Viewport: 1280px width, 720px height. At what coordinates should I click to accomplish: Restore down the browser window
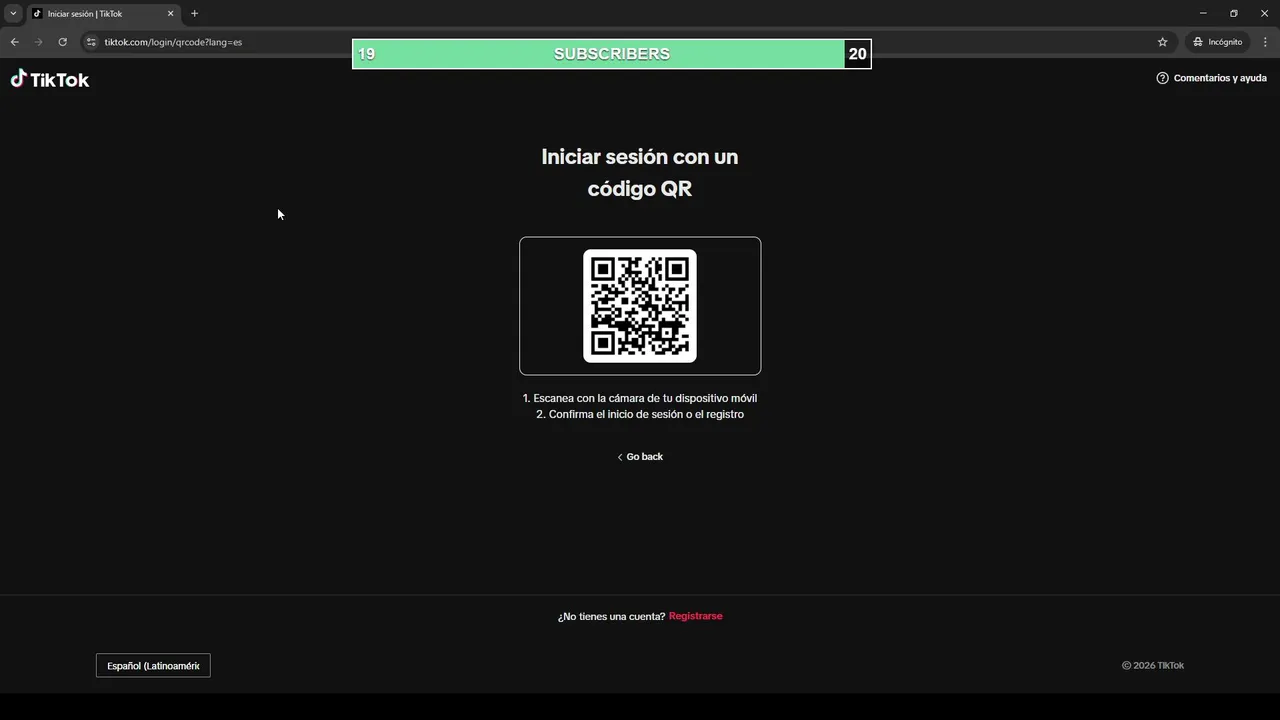1234,13
